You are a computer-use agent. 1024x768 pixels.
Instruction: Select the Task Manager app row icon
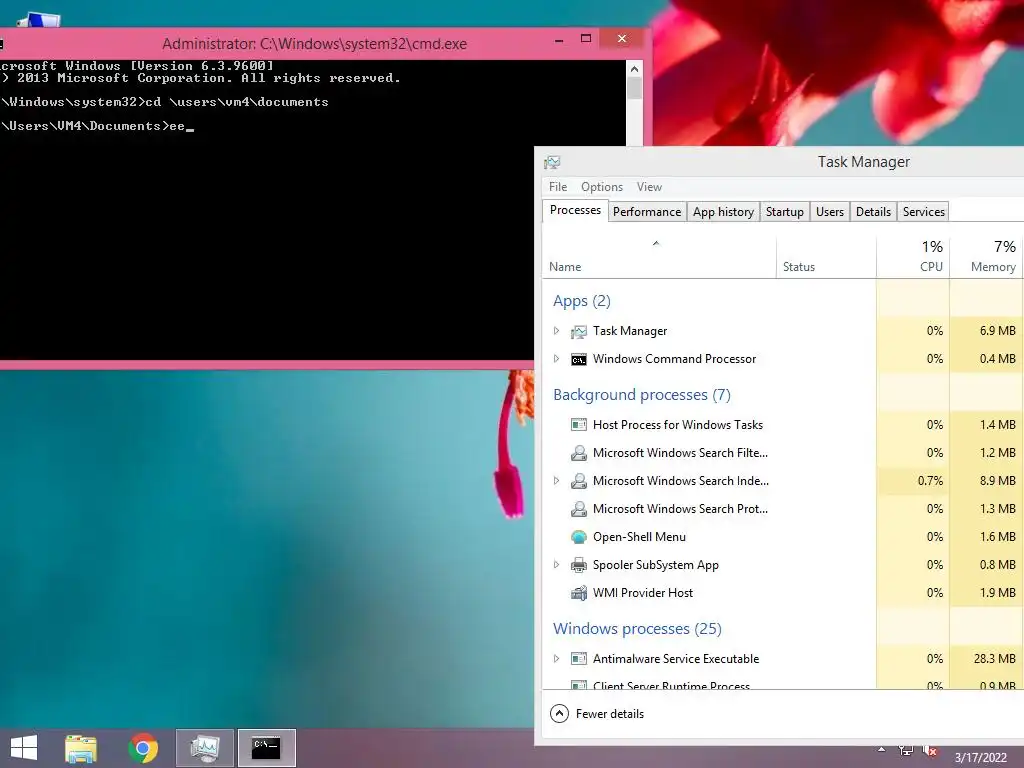tap(579, 332)
